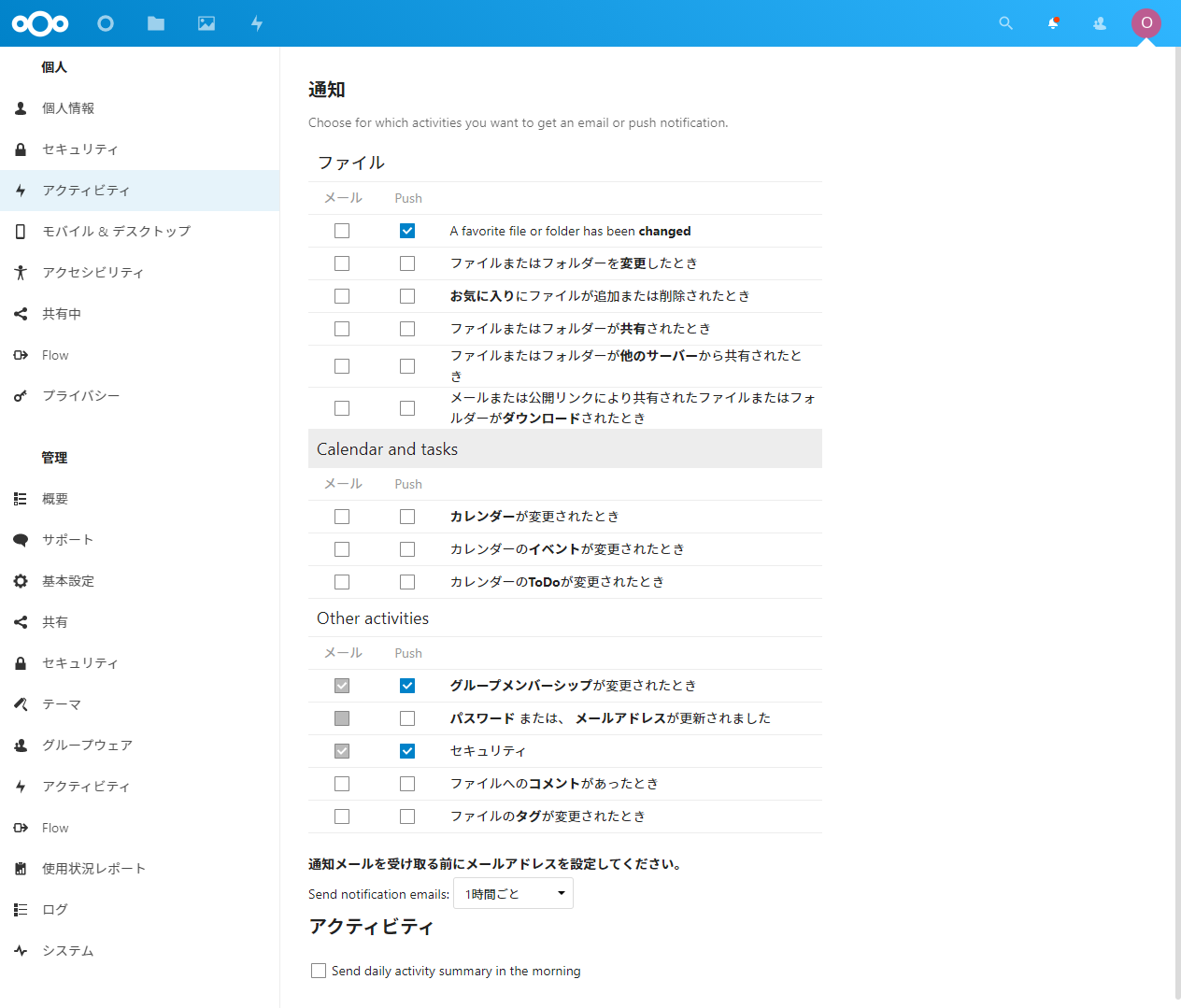
Task: Open the Activity lightning icon in header
Action: [x=257, y=23]
